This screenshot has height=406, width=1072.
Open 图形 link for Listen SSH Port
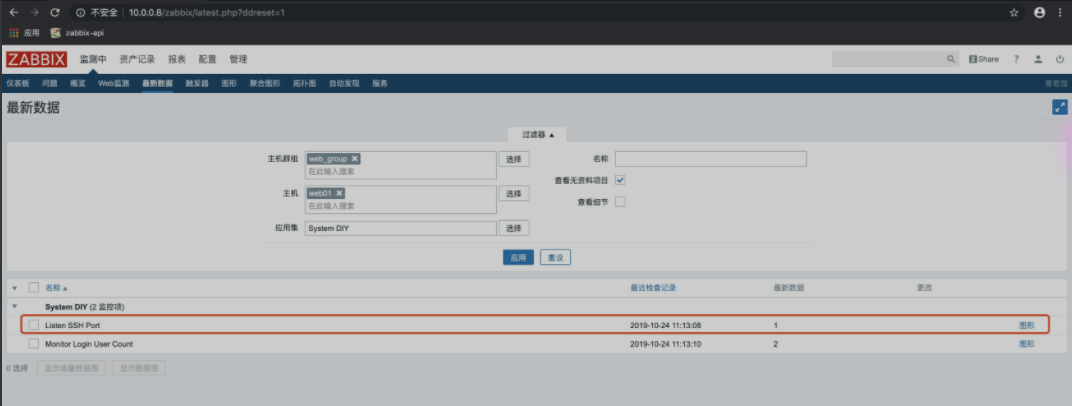tap(1026, 325)
